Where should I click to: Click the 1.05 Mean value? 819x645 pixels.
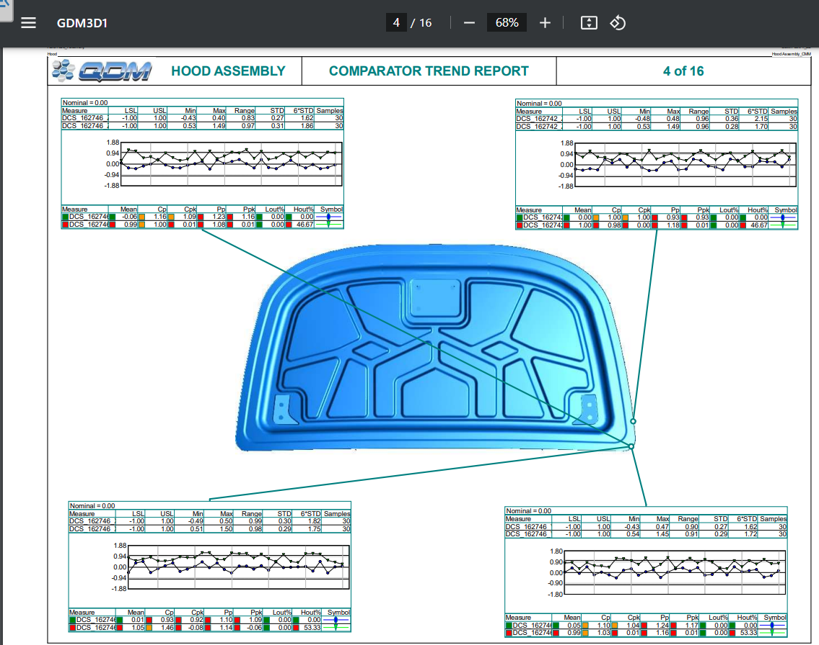click(137, 627)
